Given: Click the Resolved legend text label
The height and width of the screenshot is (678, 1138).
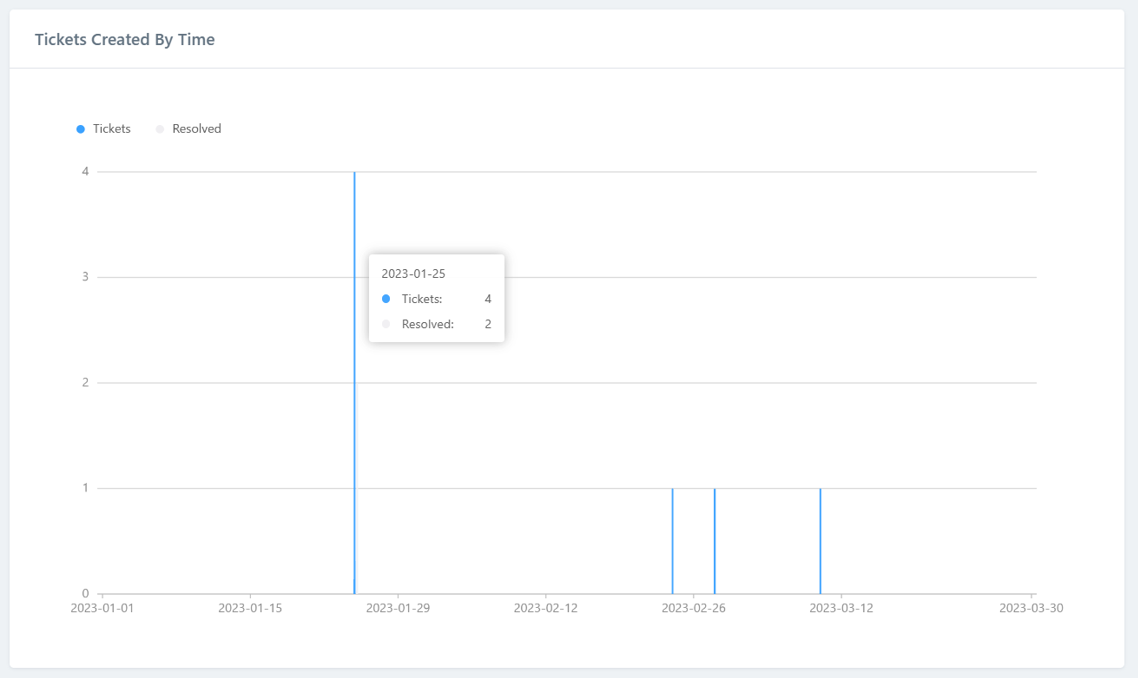Looking at the screenshot, I should pos(196,129).
